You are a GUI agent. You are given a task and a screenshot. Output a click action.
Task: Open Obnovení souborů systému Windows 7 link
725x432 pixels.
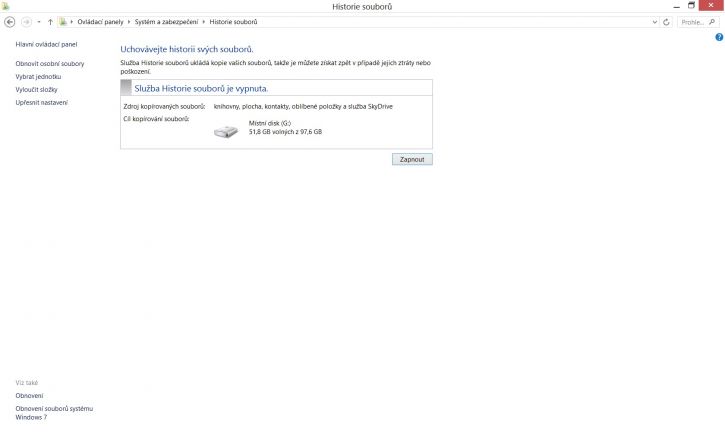tap(54, 413)
